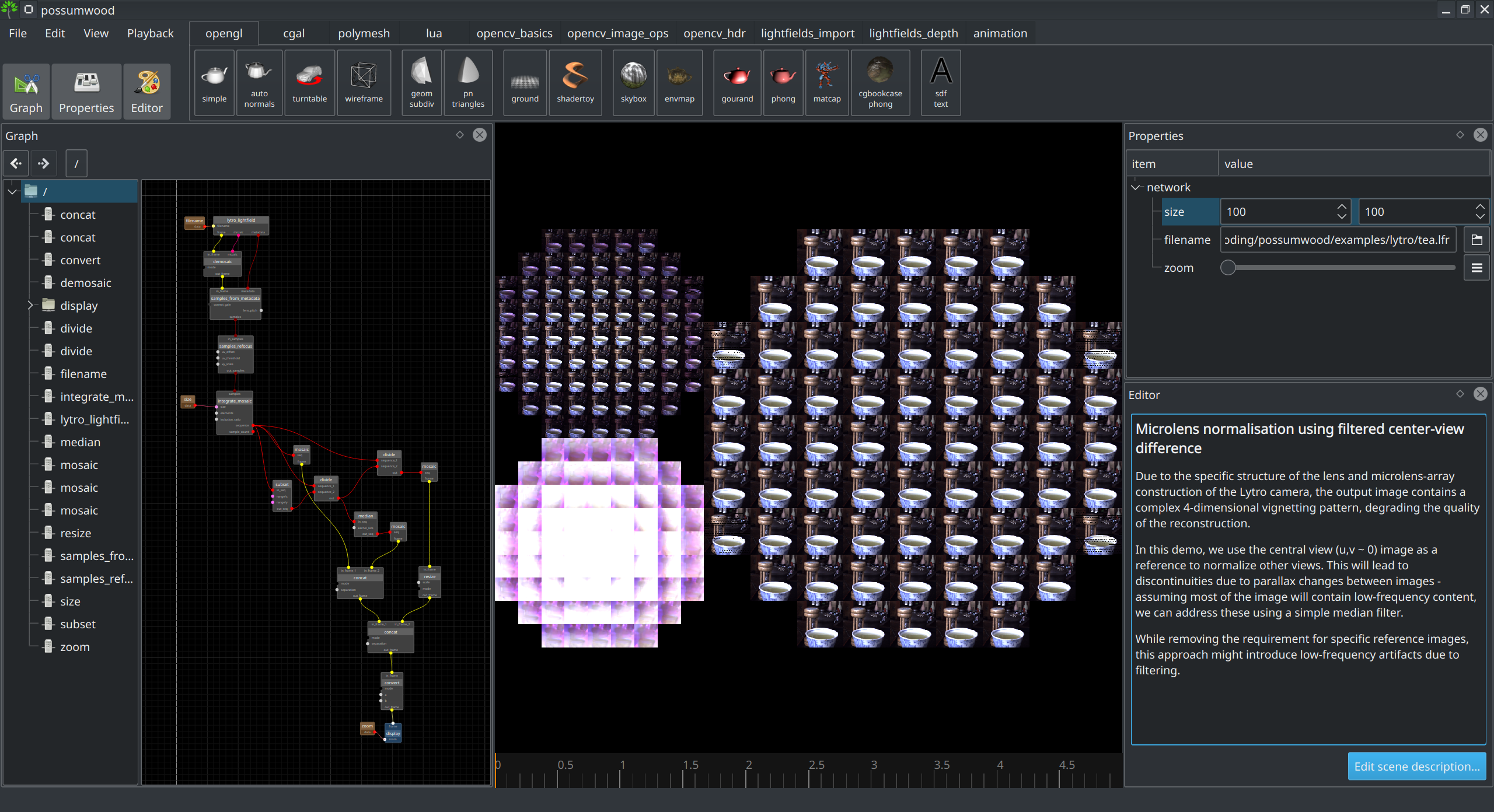Toggle the Graph panel button
Viewport: 1494px width, 812px height.
point(26,92)
